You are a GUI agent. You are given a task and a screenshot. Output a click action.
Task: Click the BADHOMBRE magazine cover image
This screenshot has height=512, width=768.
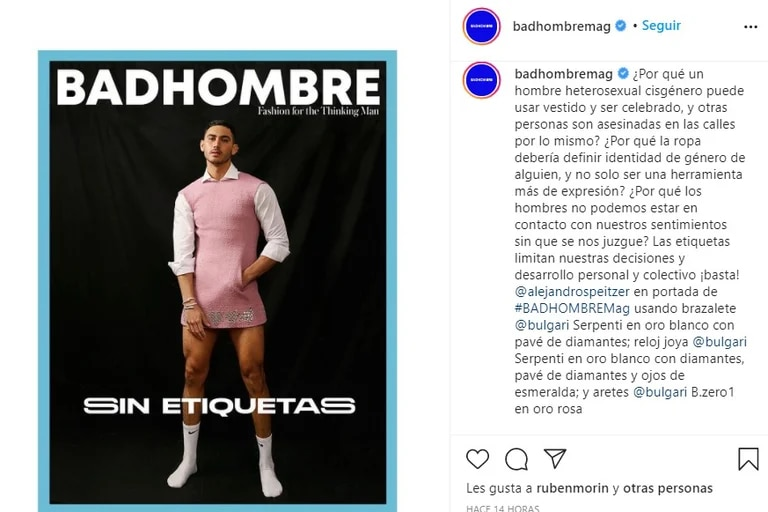[x=217, y=280]
